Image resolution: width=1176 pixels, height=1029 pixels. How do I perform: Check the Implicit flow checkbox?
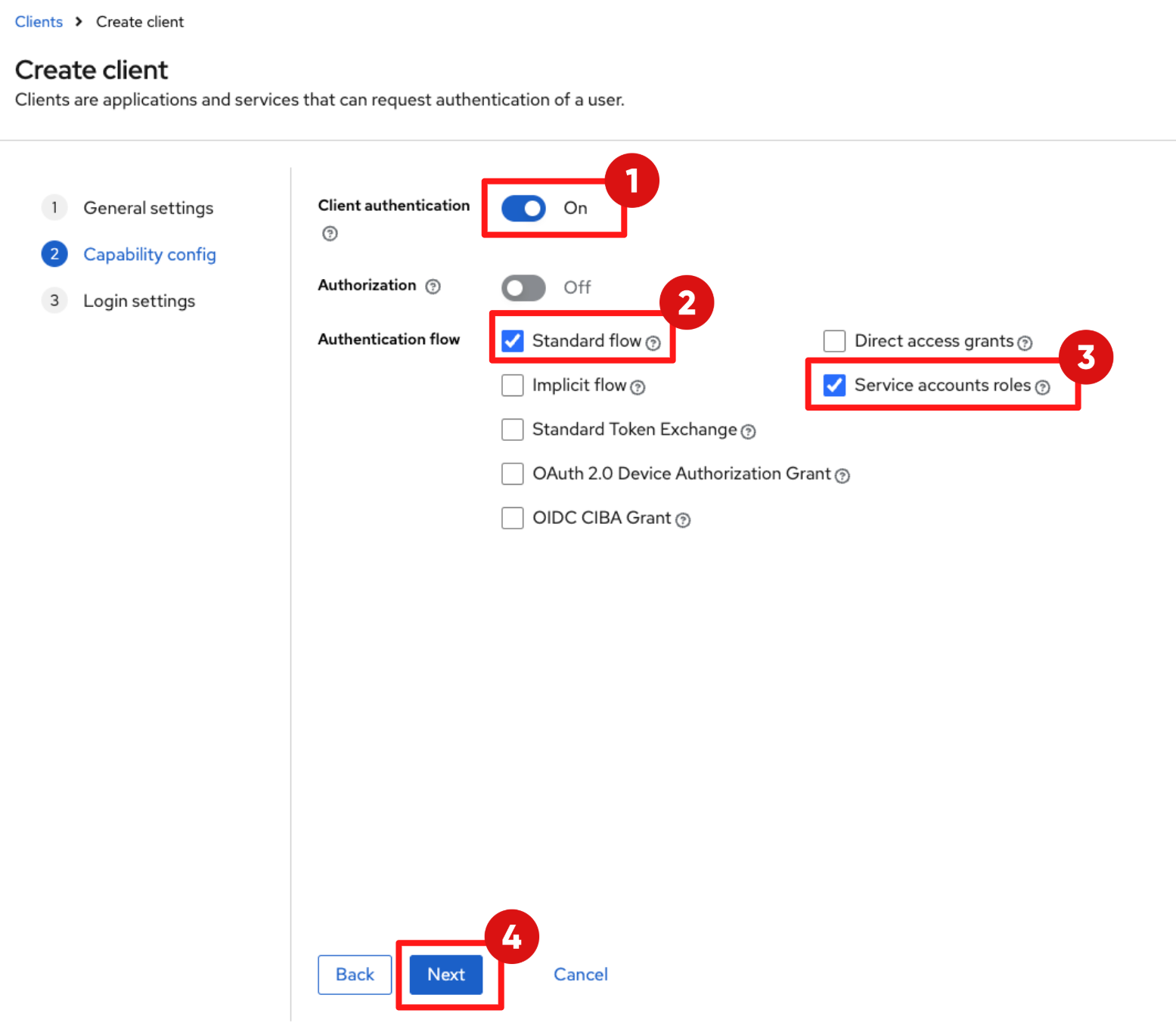[x=513, y=386]
